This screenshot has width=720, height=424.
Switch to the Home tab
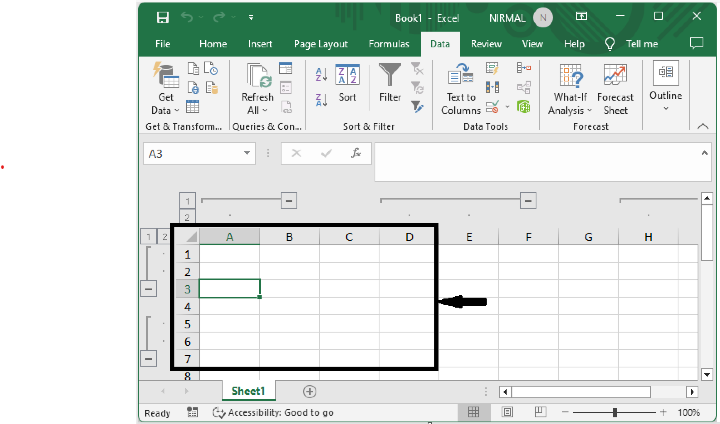click(213, 44)
